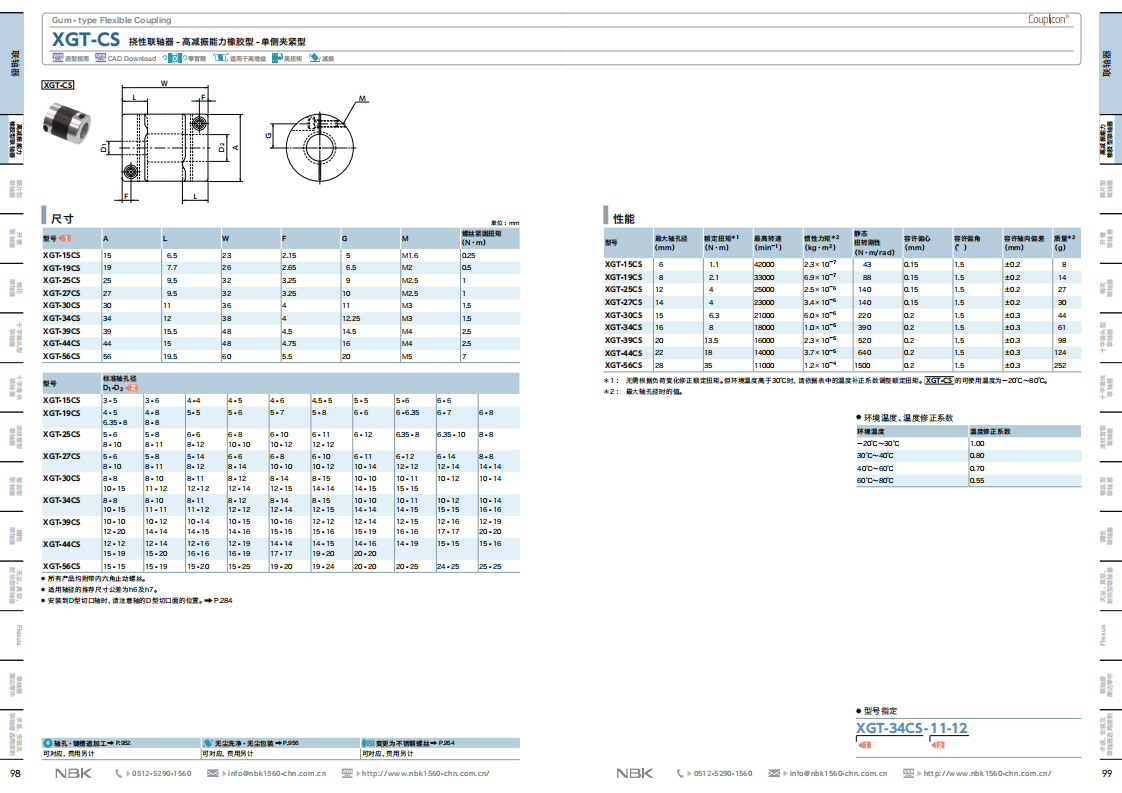Image resolution: width=1122 pixels, height=793 pixels.
Task: Click the high torque (高扭矩) feature icon
Action: [277, 58]
